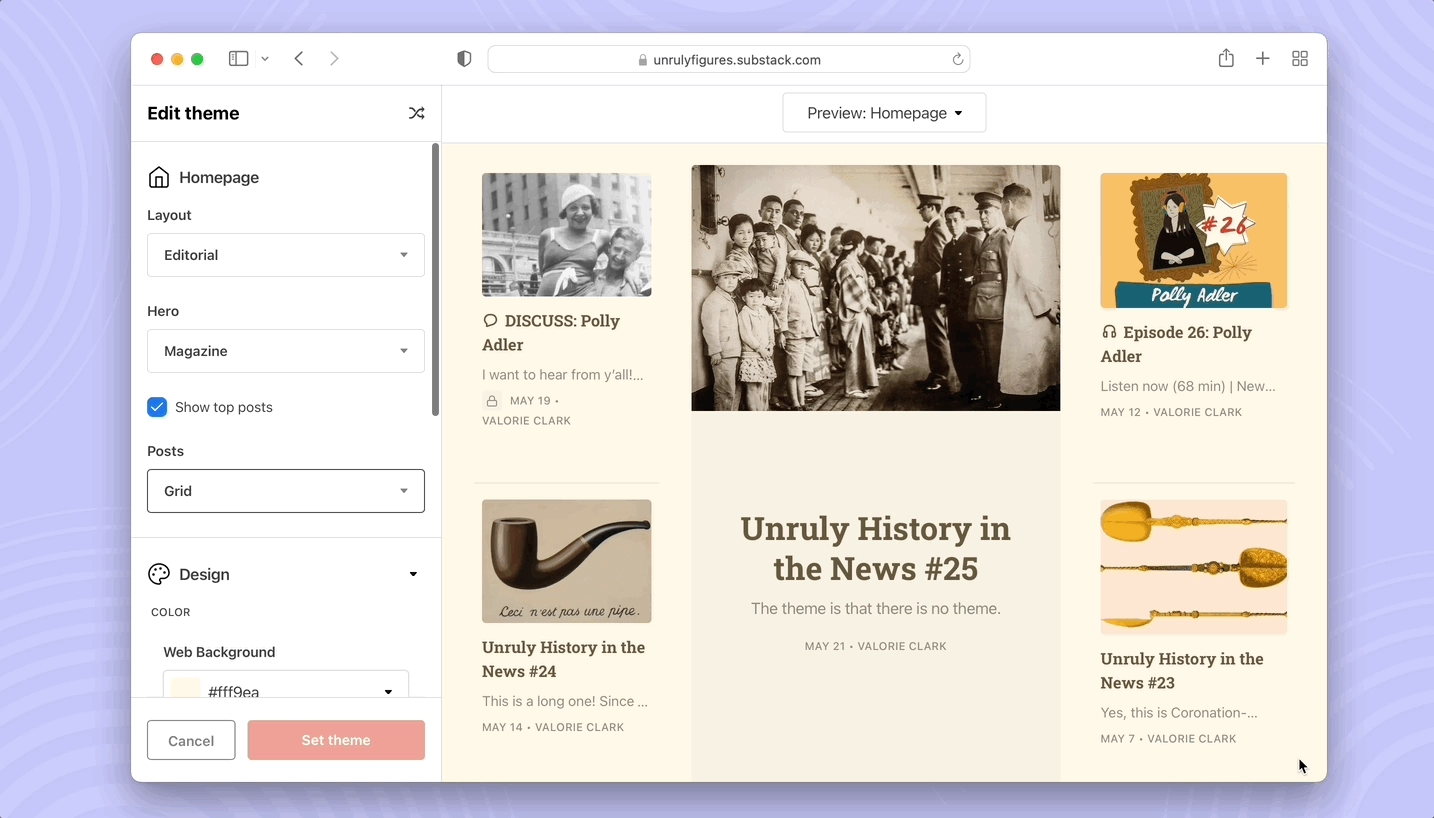Click the Web Background label

coord(219,652)
